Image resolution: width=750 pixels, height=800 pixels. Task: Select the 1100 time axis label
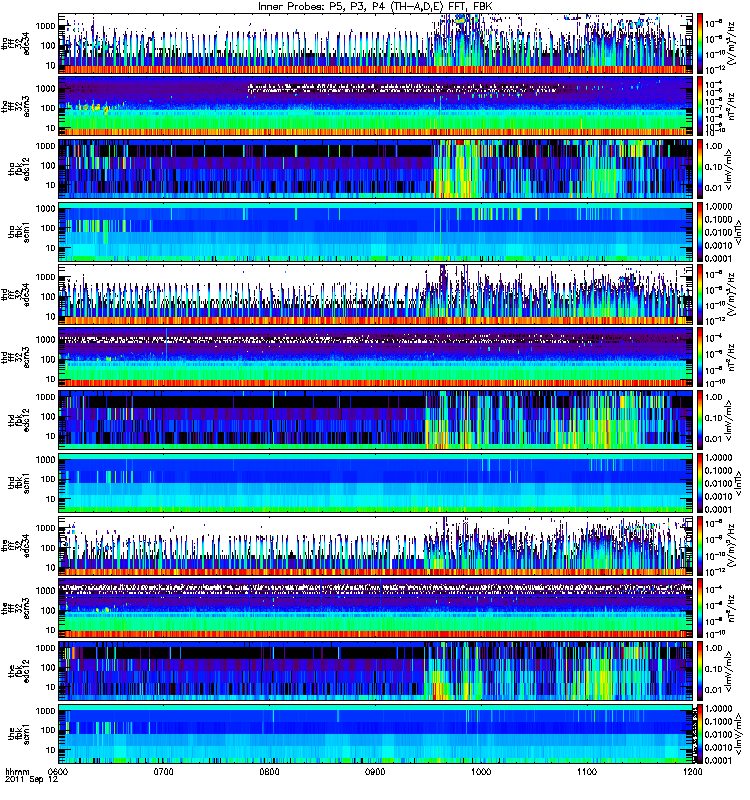tap(587, 771)
